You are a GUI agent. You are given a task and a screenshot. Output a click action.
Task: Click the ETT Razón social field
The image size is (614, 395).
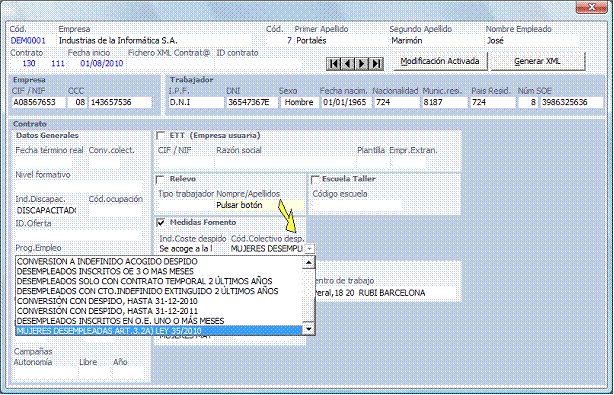[x=285, y=161]
